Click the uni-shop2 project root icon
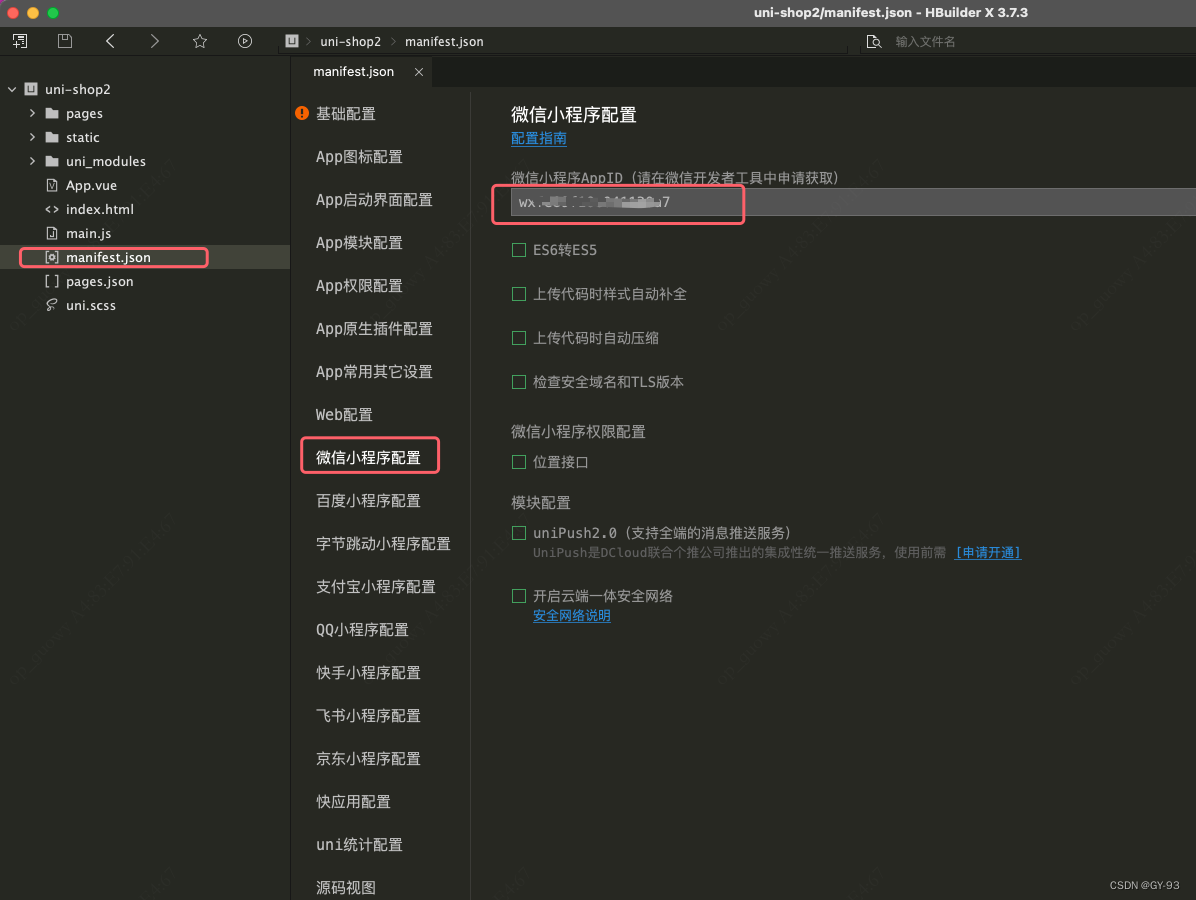Viewport: 1196px width, 900px height. pos(31,89)
